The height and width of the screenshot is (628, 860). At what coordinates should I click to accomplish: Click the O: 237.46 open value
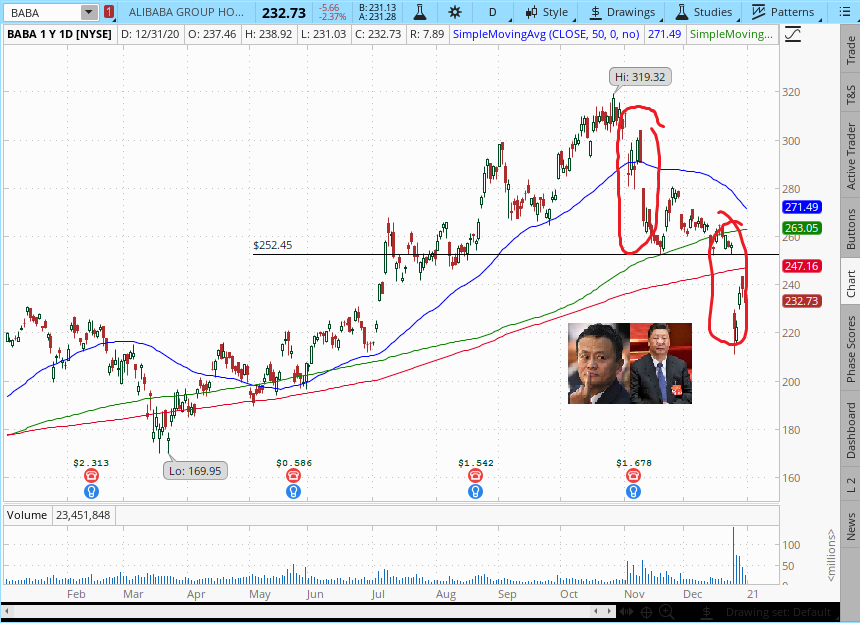point(212,35)
